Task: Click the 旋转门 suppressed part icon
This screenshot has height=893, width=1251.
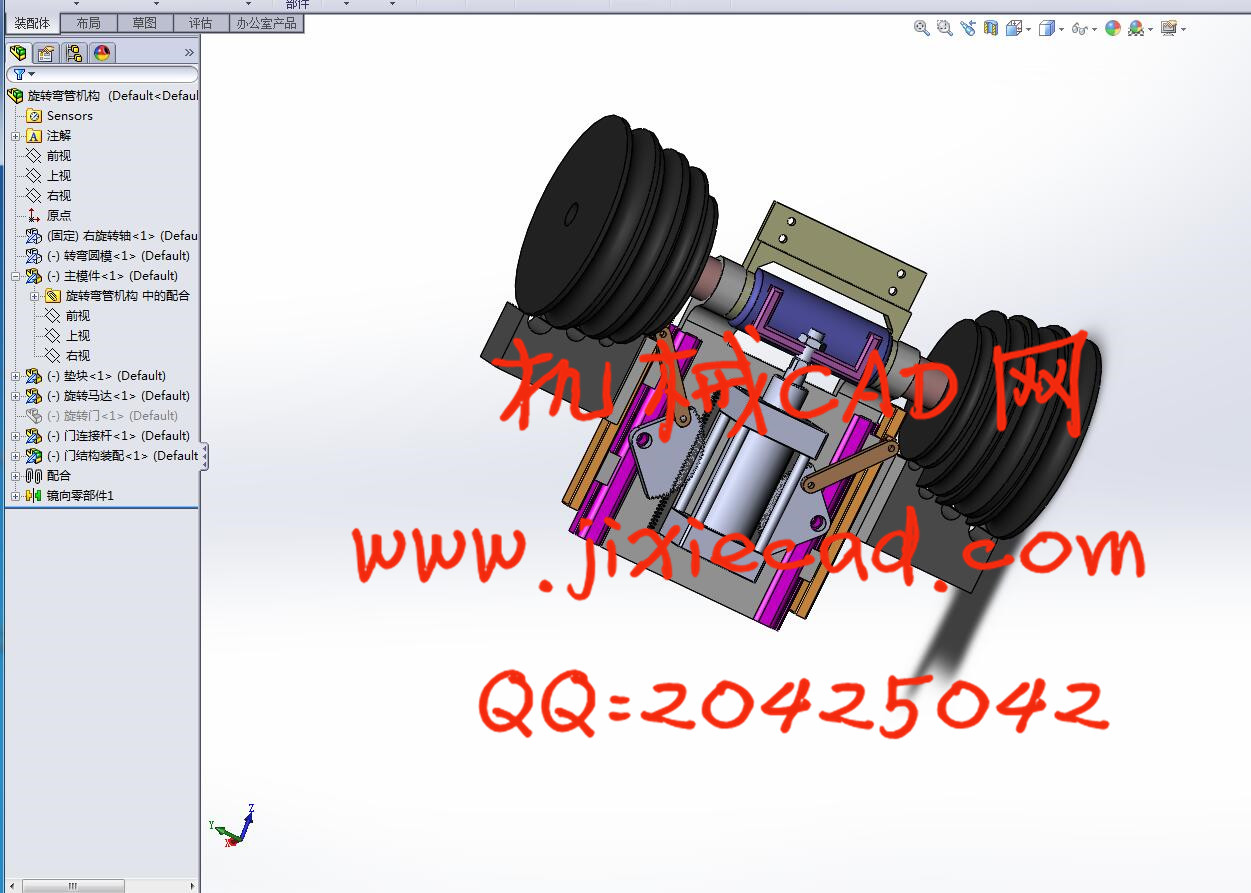Action: [34, 416]
